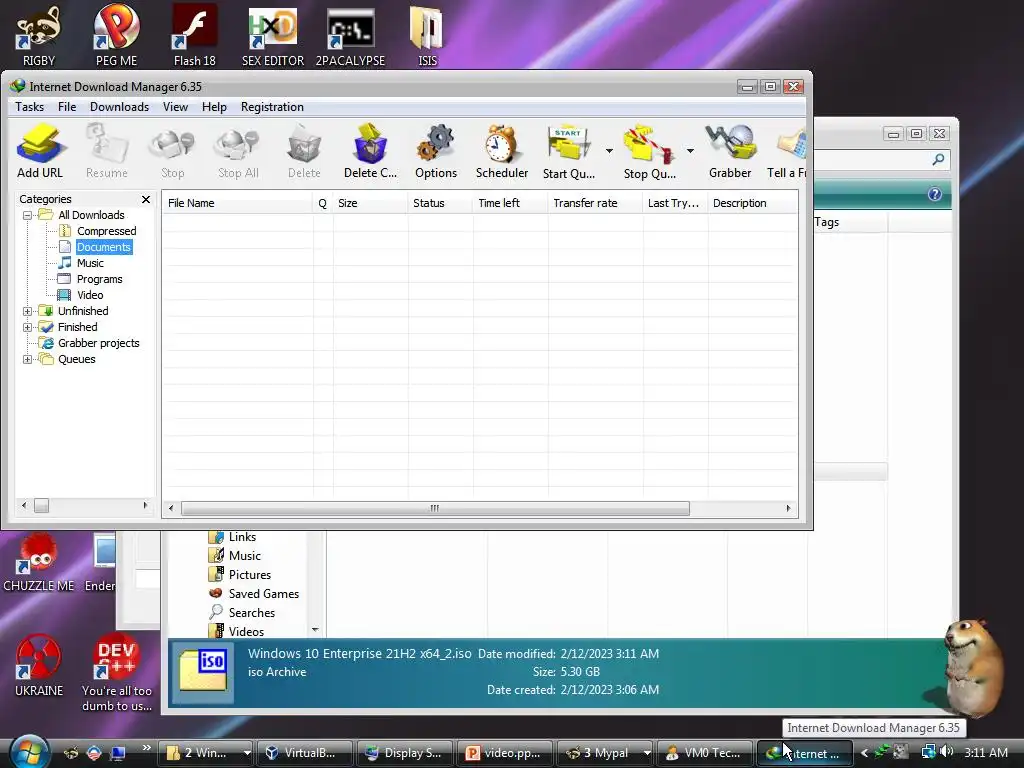This screenshot has height=768, width=1024.
Task: Select the Compressed category
Action: pyautogui.click(x=106, y=231)
